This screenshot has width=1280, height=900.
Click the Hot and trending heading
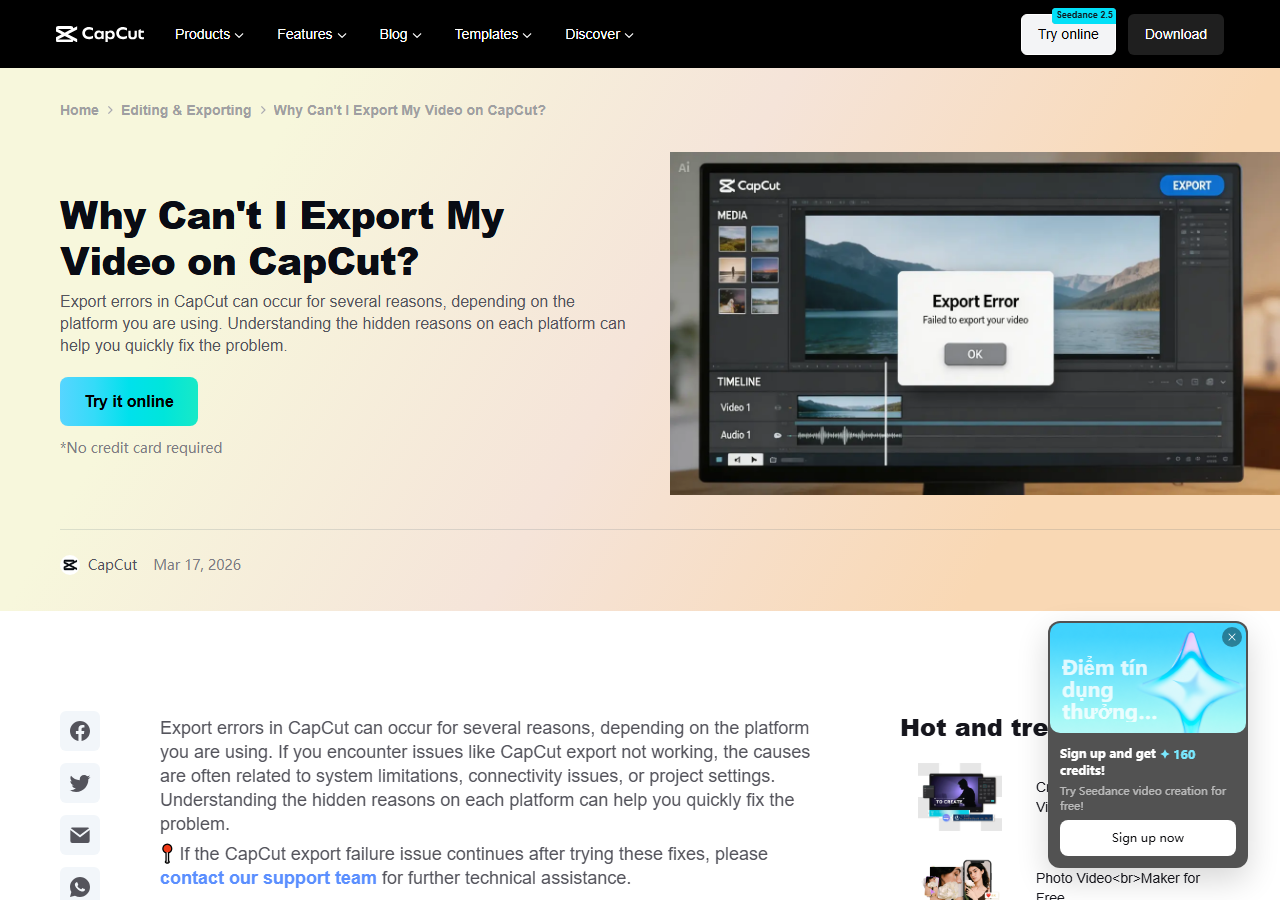click(x=974, y=727)
